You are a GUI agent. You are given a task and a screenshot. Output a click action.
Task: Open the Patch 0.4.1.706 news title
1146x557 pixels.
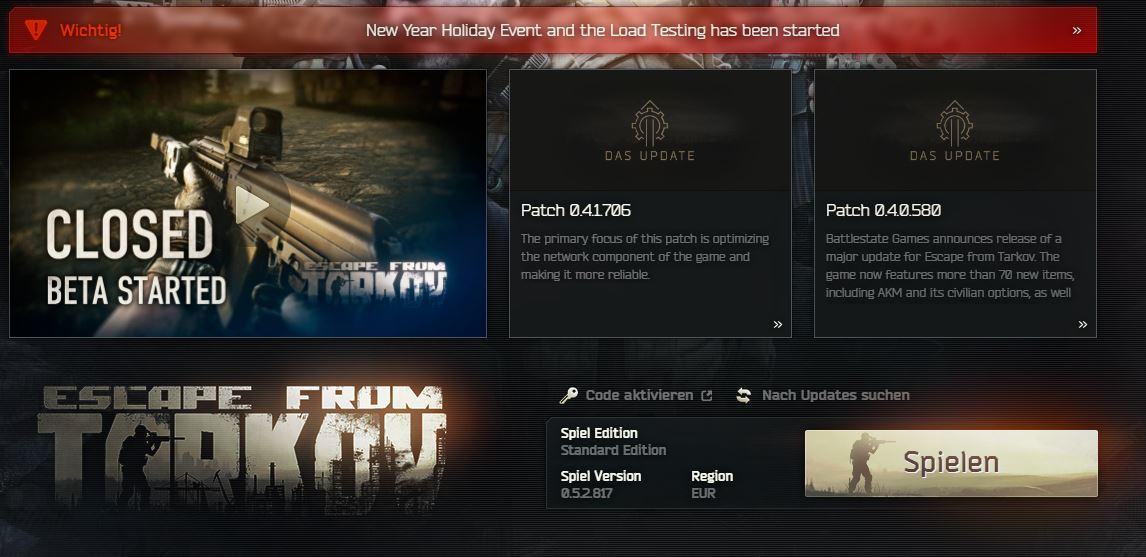coord(576,211)
